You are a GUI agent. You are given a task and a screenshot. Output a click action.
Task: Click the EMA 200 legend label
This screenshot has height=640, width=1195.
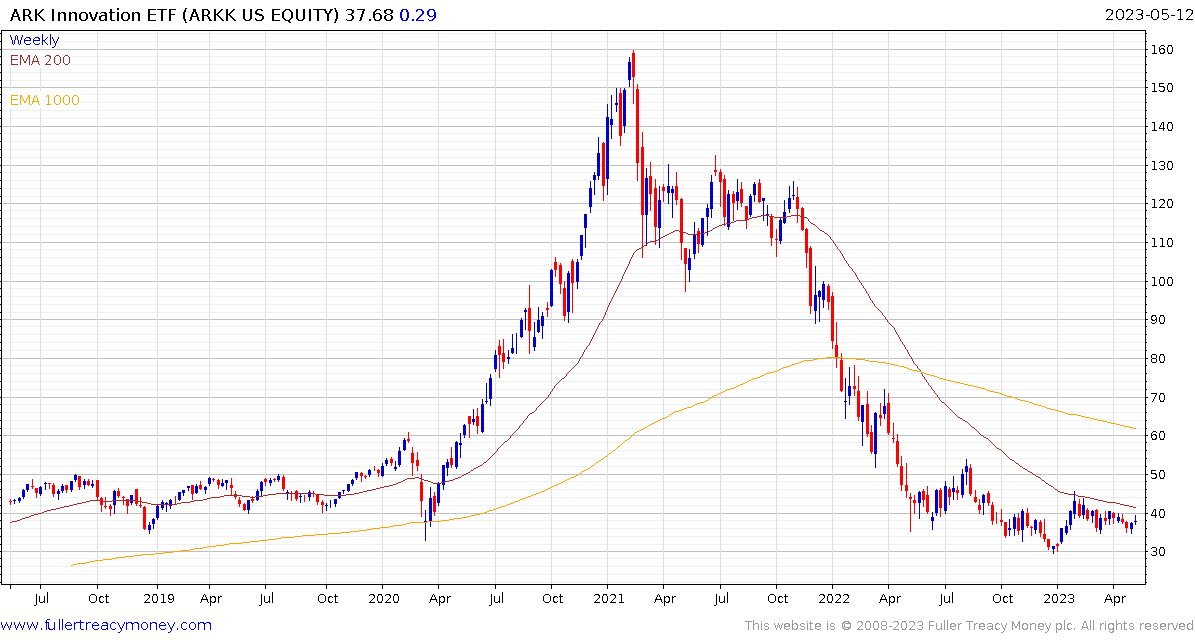40,60
